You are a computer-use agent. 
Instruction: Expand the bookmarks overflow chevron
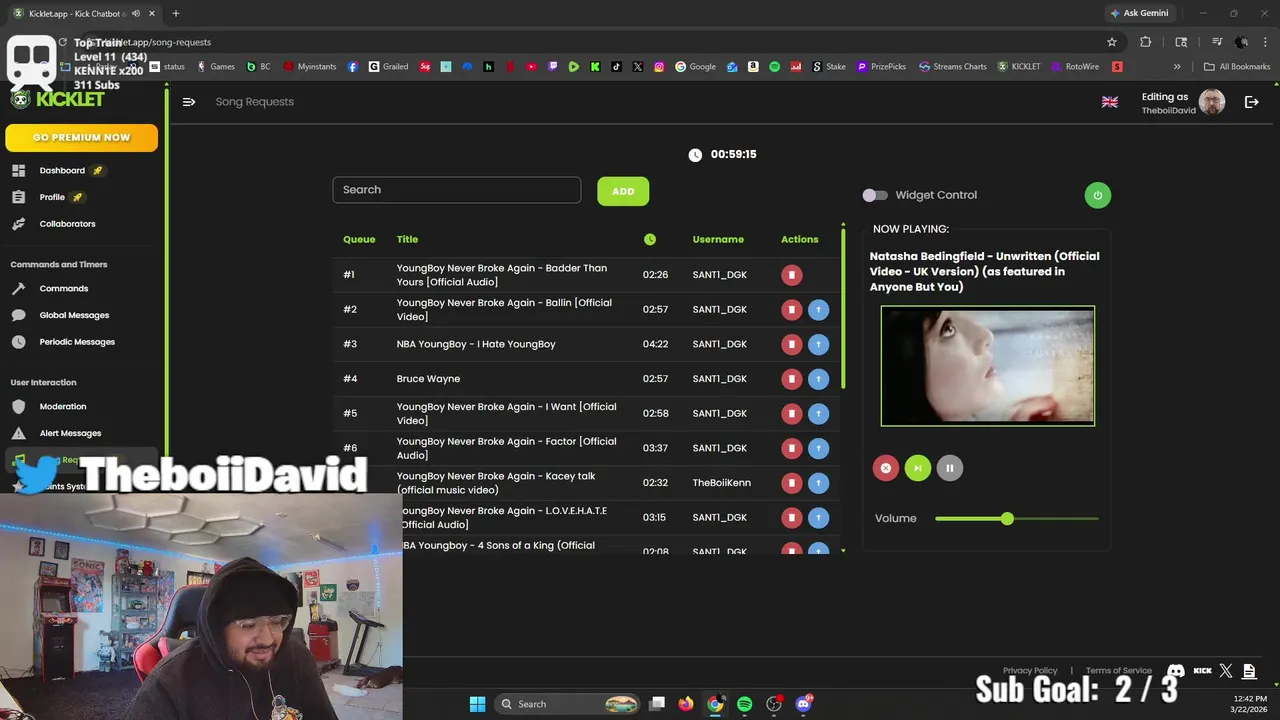click(1177, 67)
